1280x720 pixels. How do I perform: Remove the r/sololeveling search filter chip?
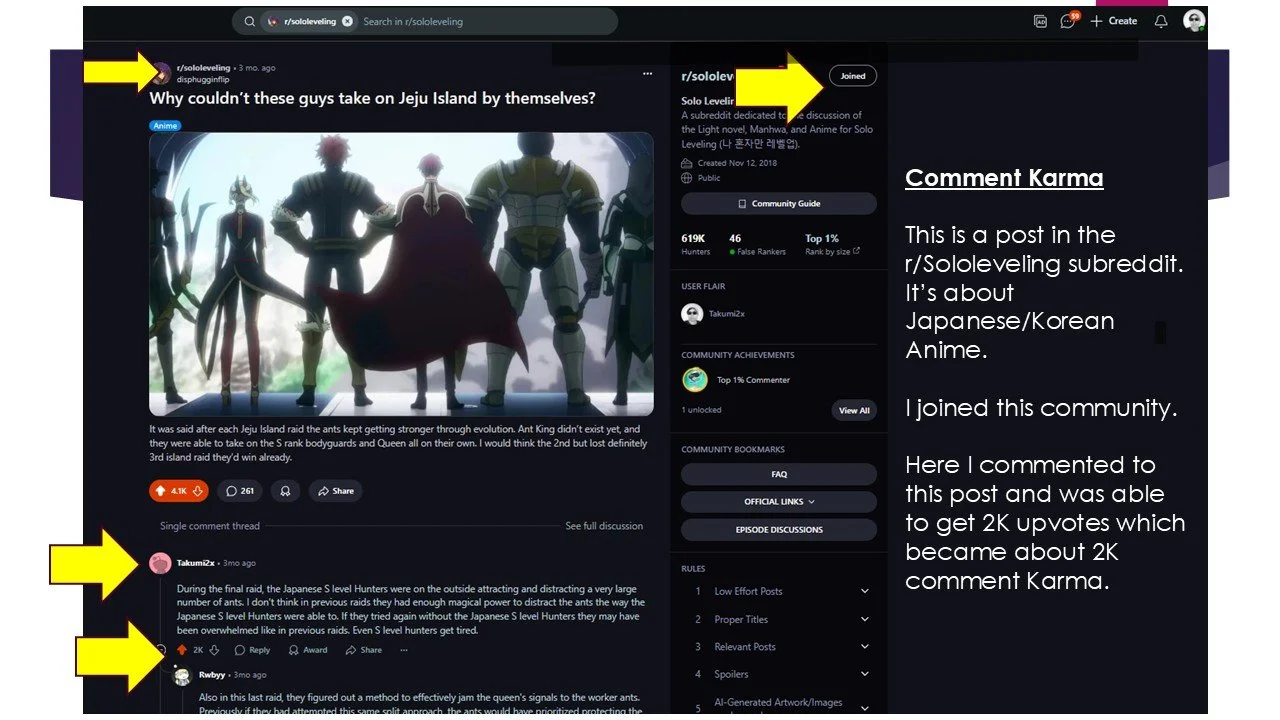point(347,21)
